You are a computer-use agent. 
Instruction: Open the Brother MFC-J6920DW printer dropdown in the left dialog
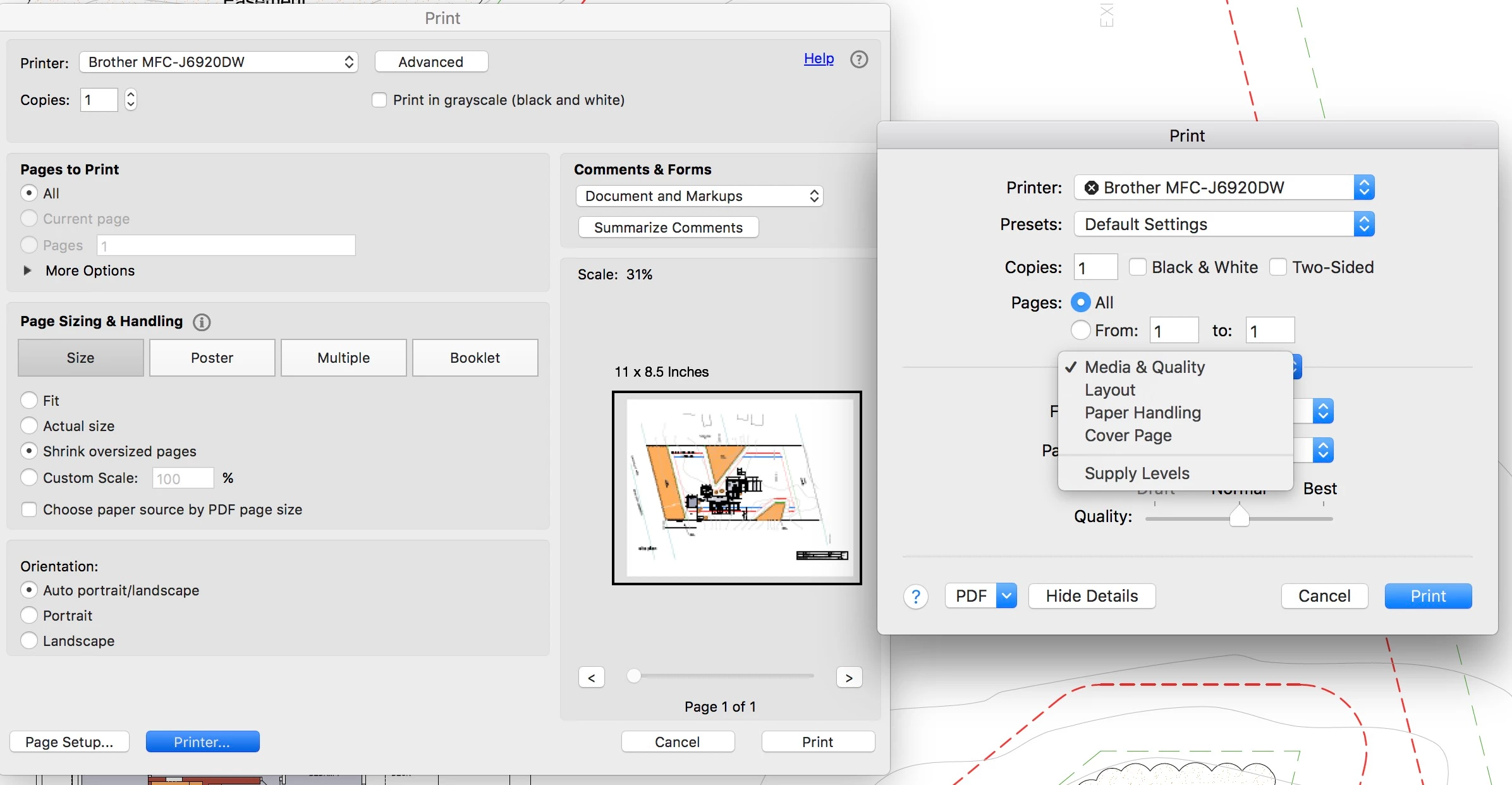click(x=219, y=62)
